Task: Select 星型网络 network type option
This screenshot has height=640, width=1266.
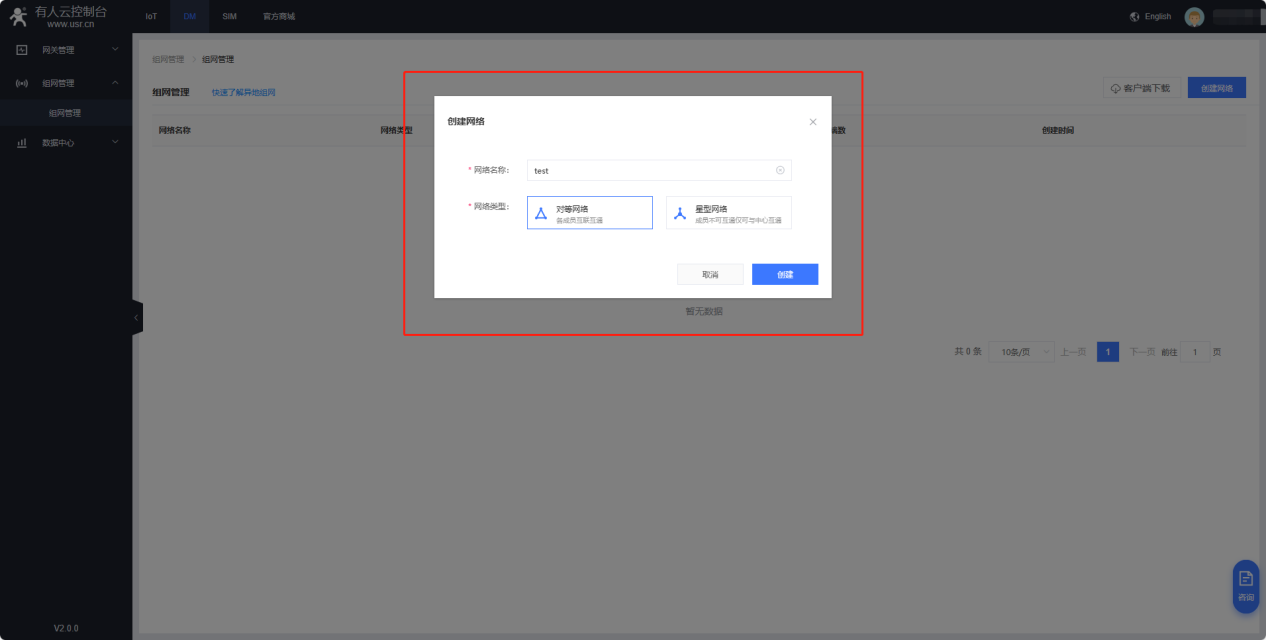Action: [x=728, y=213]
